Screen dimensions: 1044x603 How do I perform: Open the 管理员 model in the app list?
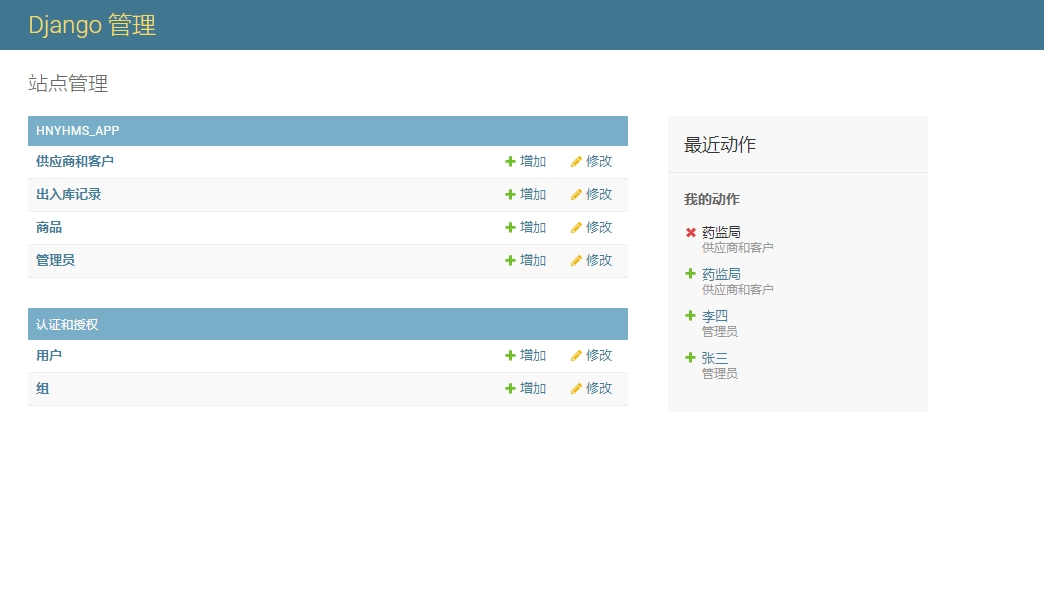tap(55, 260)
